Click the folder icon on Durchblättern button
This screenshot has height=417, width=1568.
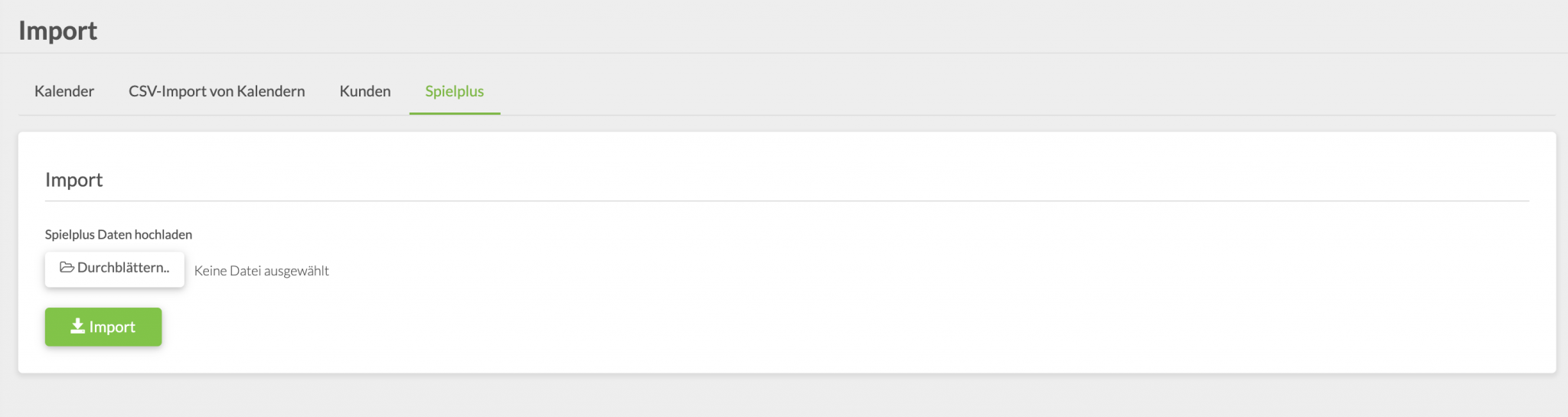click(67, 268)
